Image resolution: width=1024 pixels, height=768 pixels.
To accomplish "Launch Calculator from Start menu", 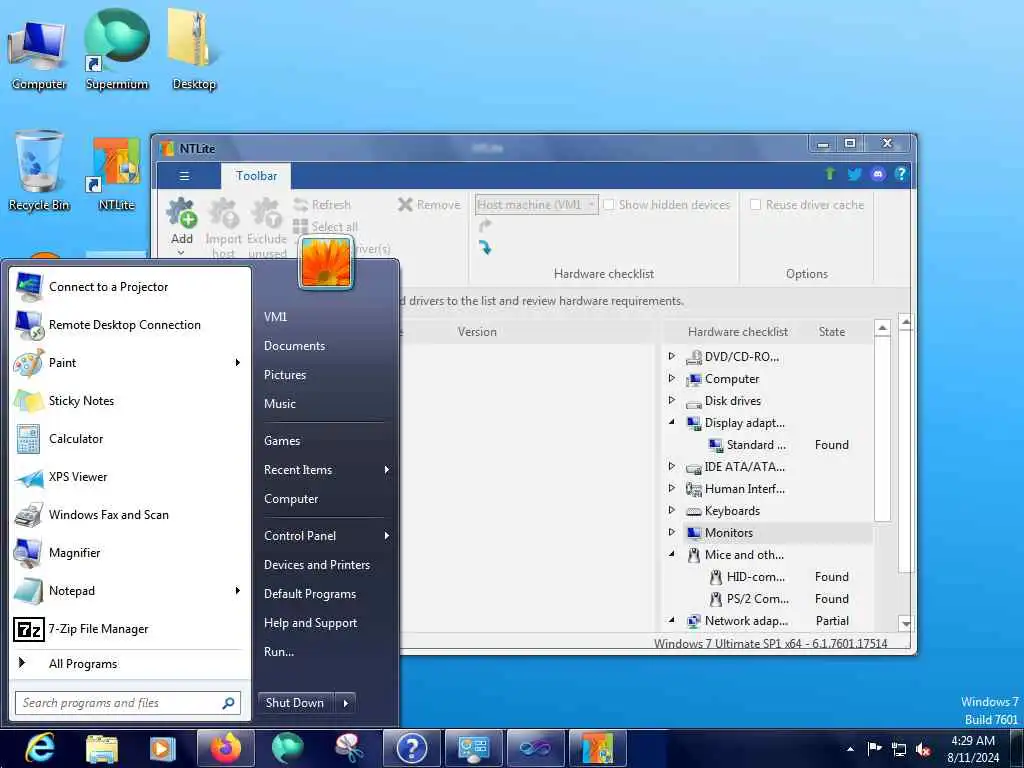I will pyautogui.click(x=129, y=439).
